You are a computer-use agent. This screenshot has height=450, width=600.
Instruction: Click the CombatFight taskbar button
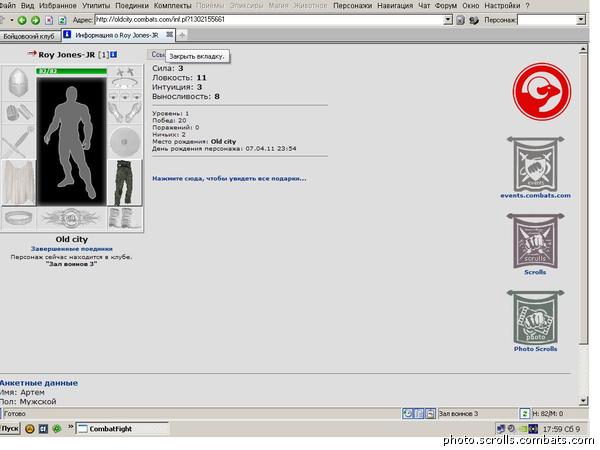pyautogui.click(x=122, y=429)
